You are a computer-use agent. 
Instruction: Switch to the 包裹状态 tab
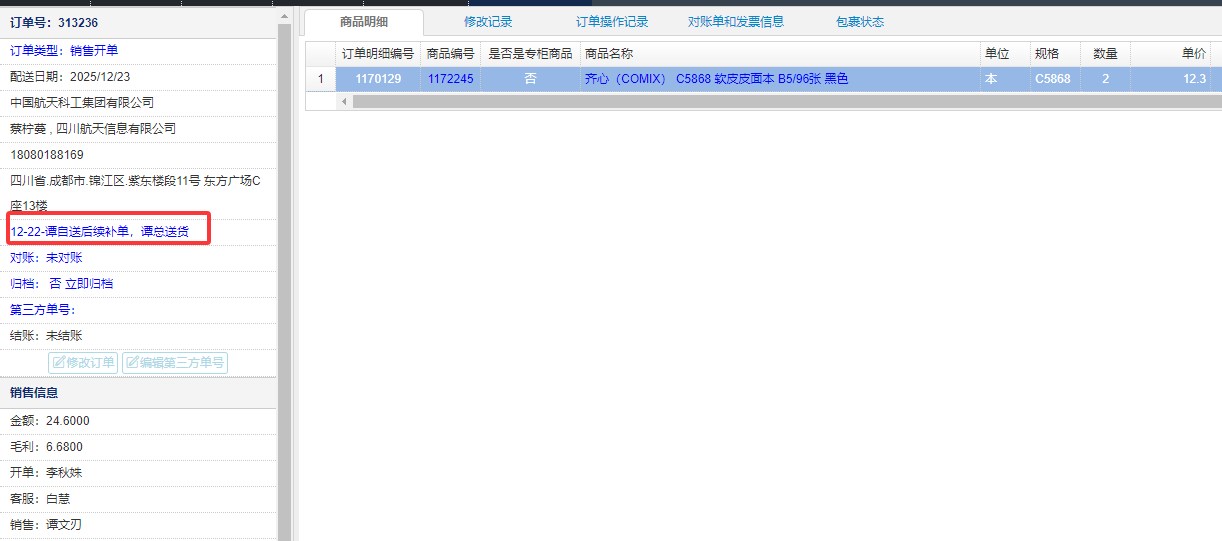pyautogui.click(x=860, y=22)
